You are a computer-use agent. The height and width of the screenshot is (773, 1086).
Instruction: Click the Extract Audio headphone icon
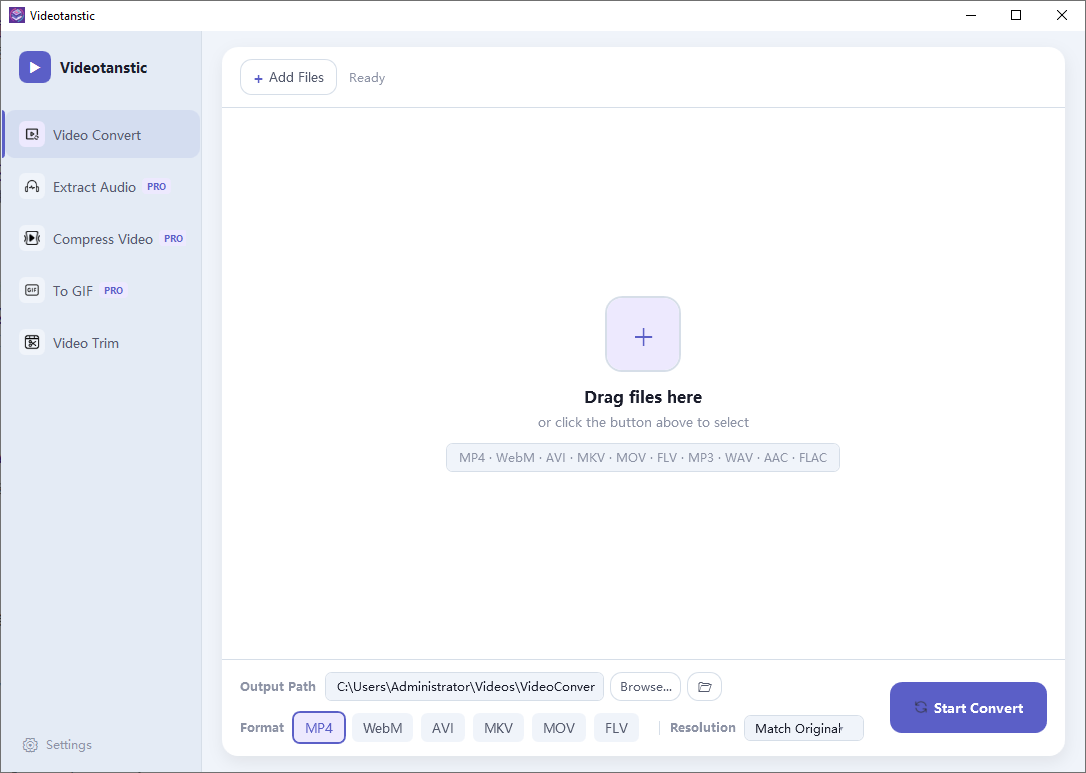32,186
